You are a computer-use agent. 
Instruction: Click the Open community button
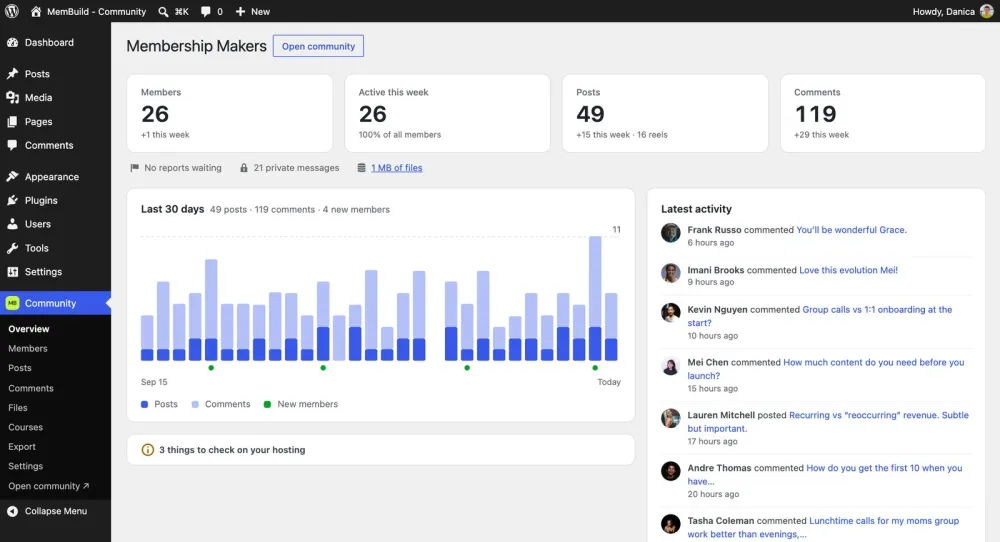pos(318,46)
